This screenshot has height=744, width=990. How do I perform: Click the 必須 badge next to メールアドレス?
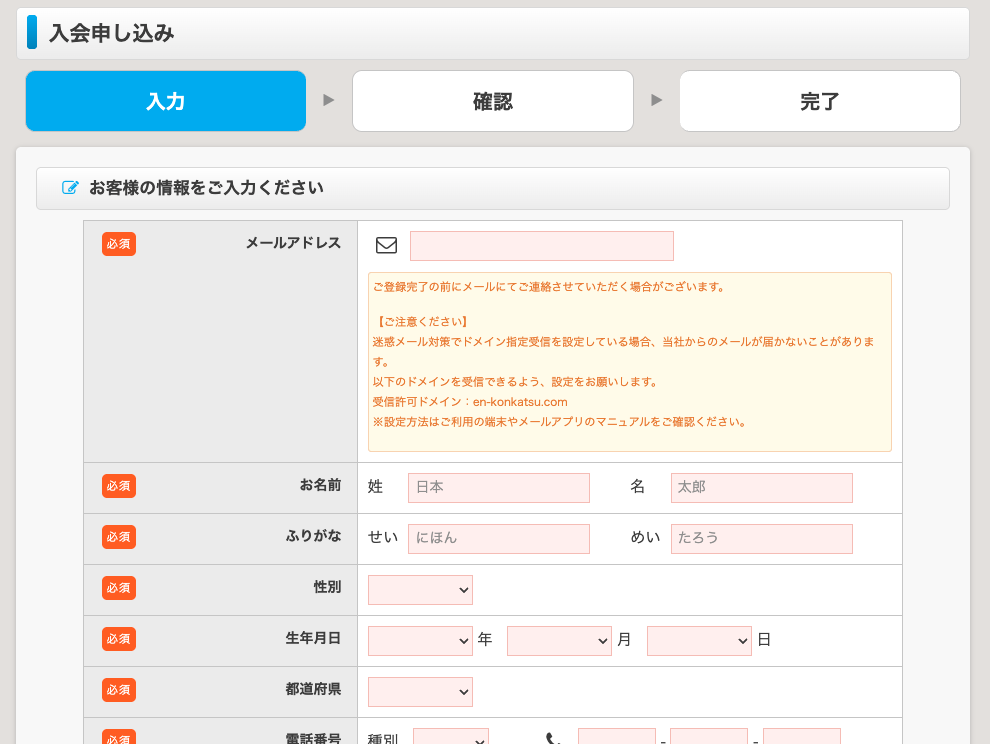pyautogui.click(x=118, y=243)
